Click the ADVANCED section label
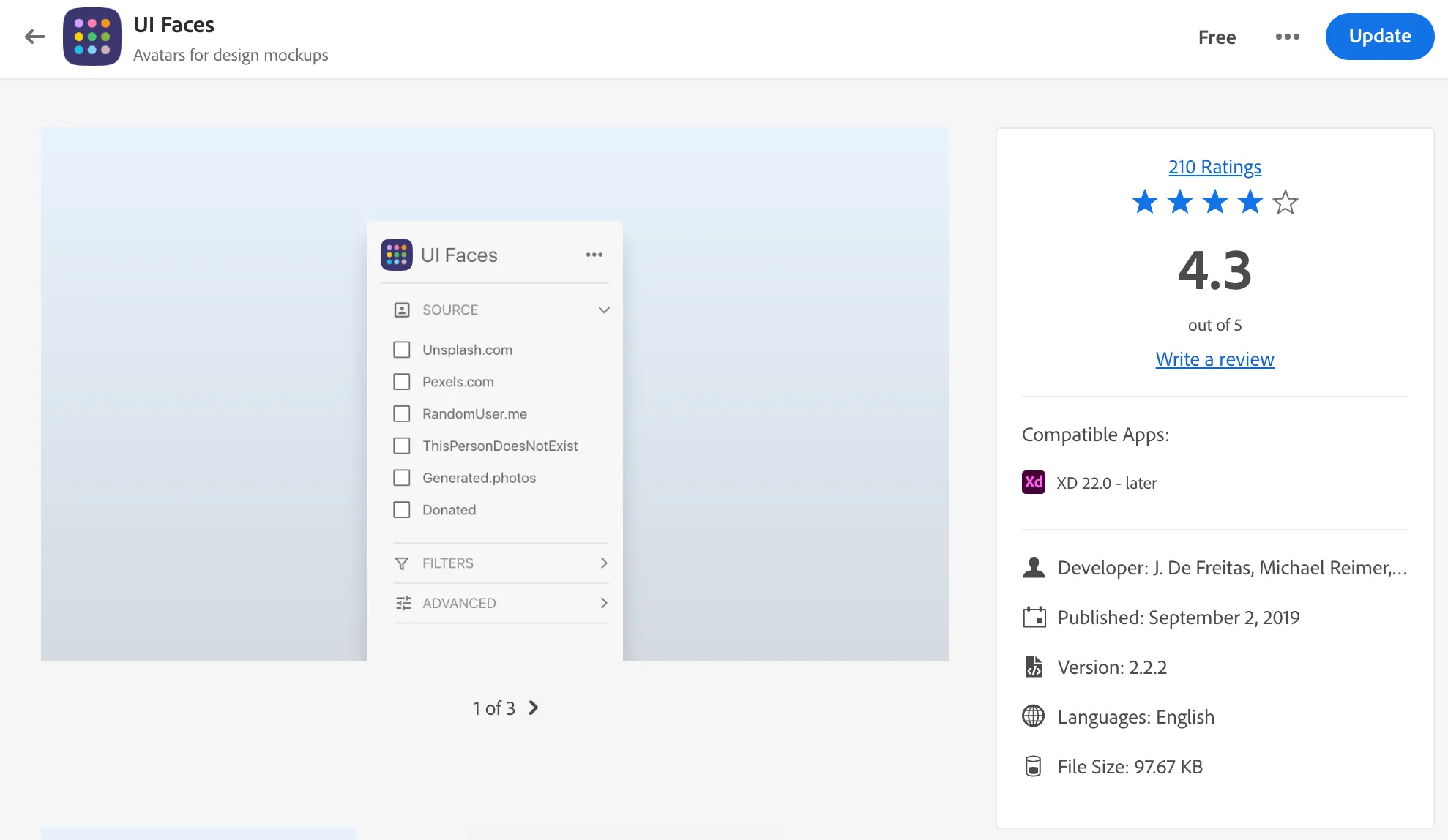 click(459, 603)
